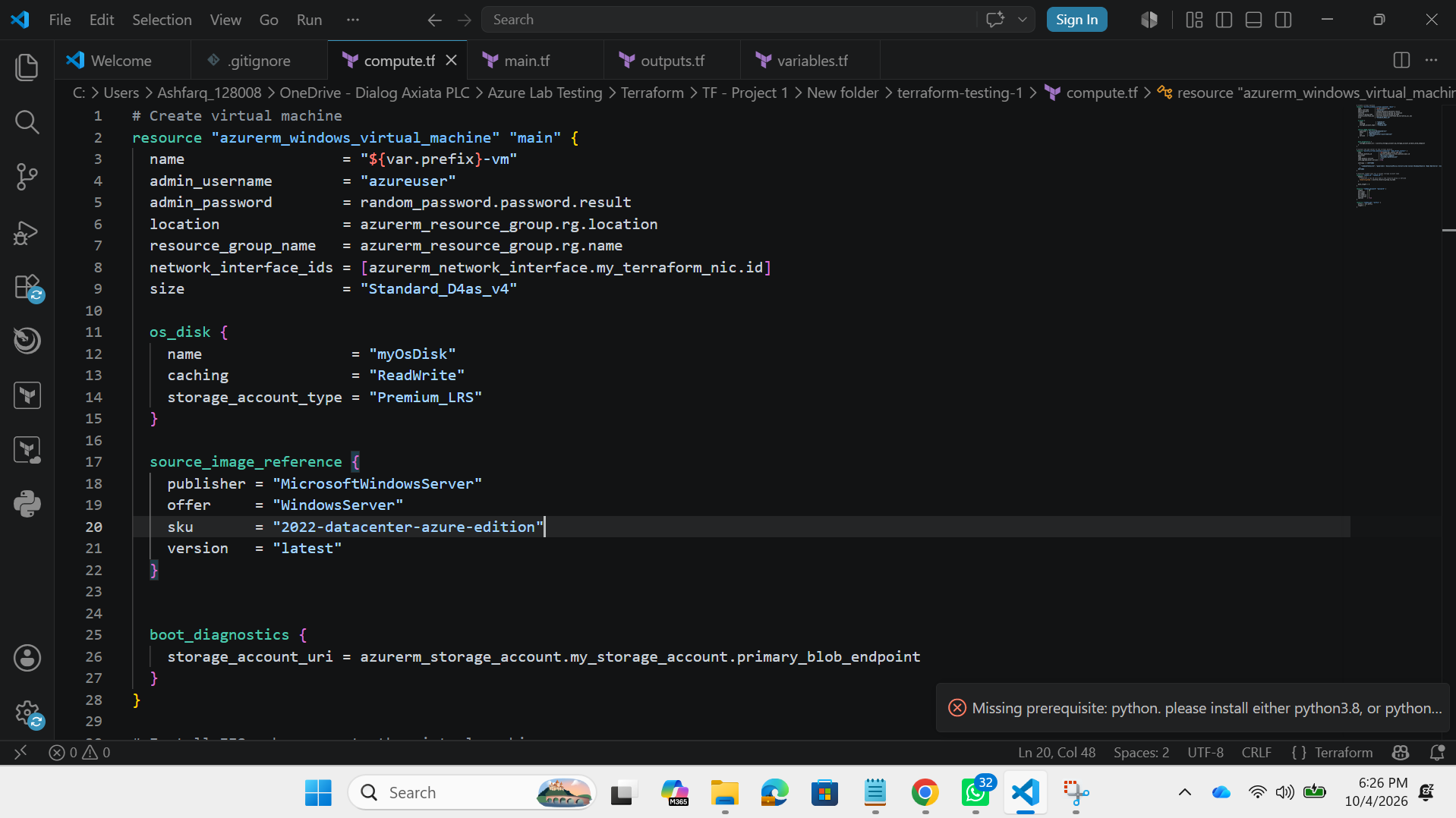1456x818 pixels.
Task: Open the Copilot chat icon in title bar
Action: coord(995,20)
